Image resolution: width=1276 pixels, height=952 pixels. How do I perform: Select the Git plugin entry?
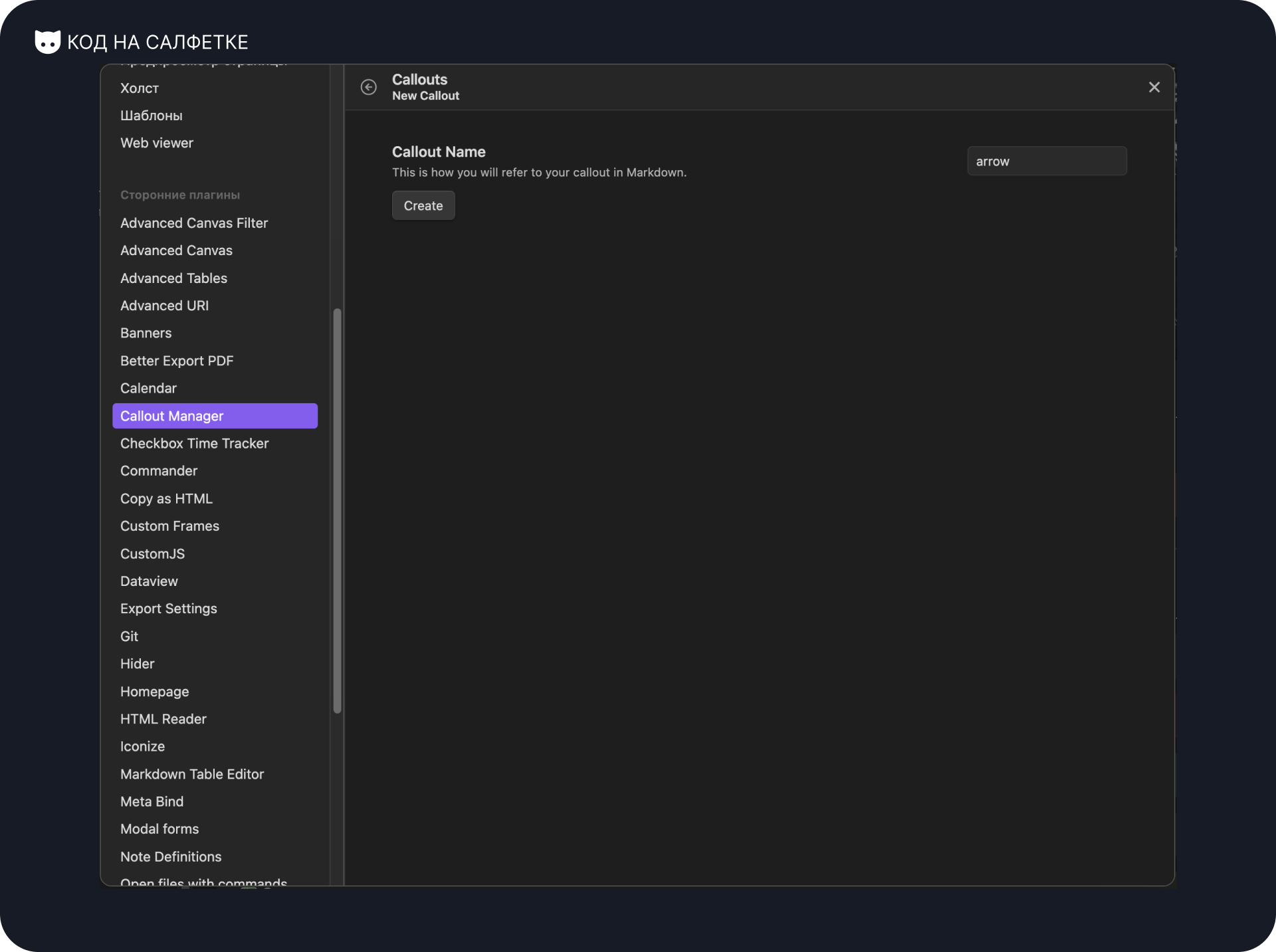click(x=130, y=636)
